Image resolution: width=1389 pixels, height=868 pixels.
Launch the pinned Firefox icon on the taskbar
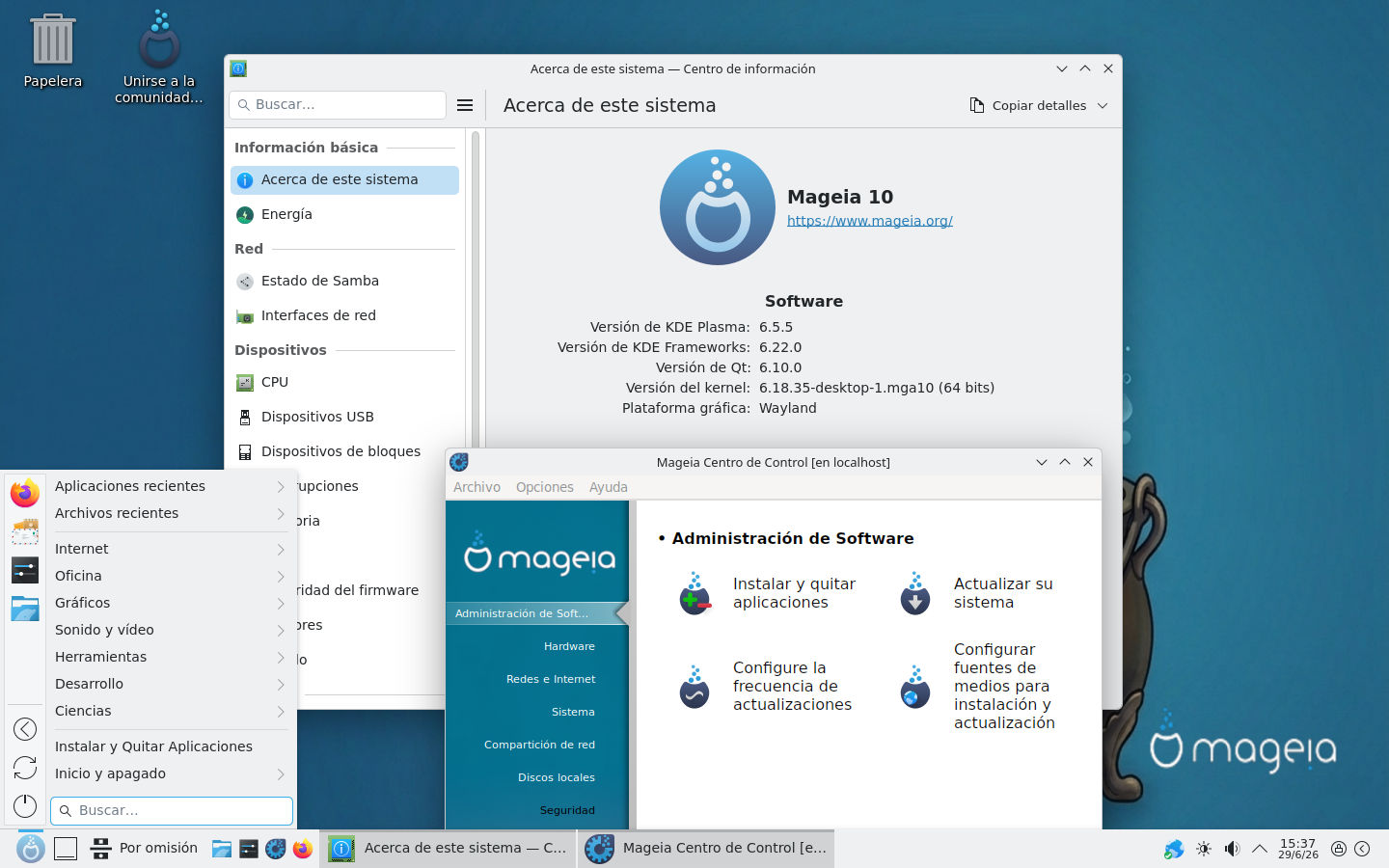(303, 849)
